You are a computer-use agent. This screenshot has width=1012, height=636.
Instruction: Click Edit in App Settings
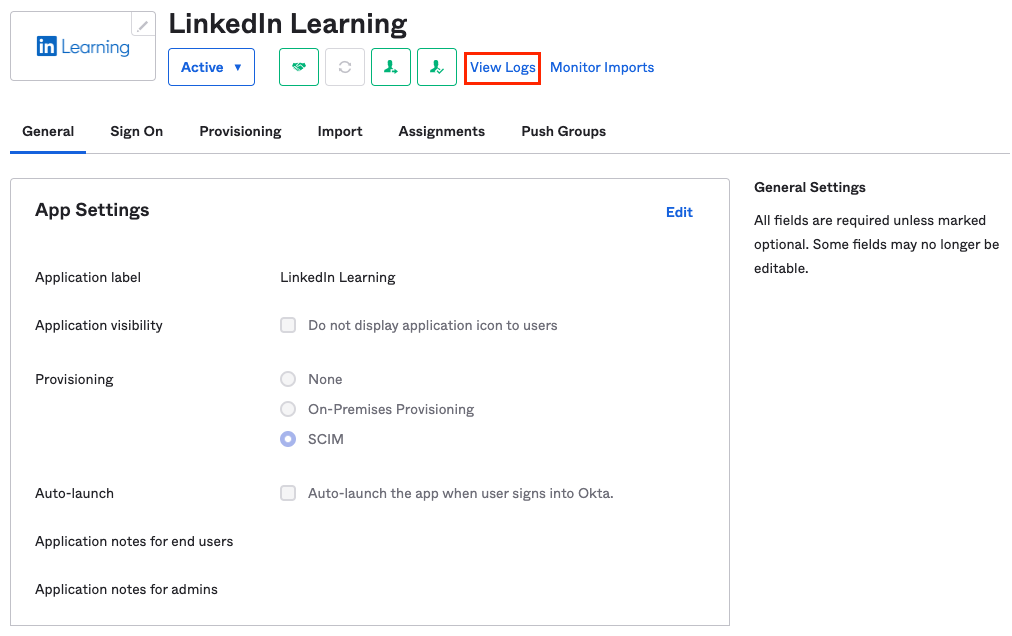679,212
